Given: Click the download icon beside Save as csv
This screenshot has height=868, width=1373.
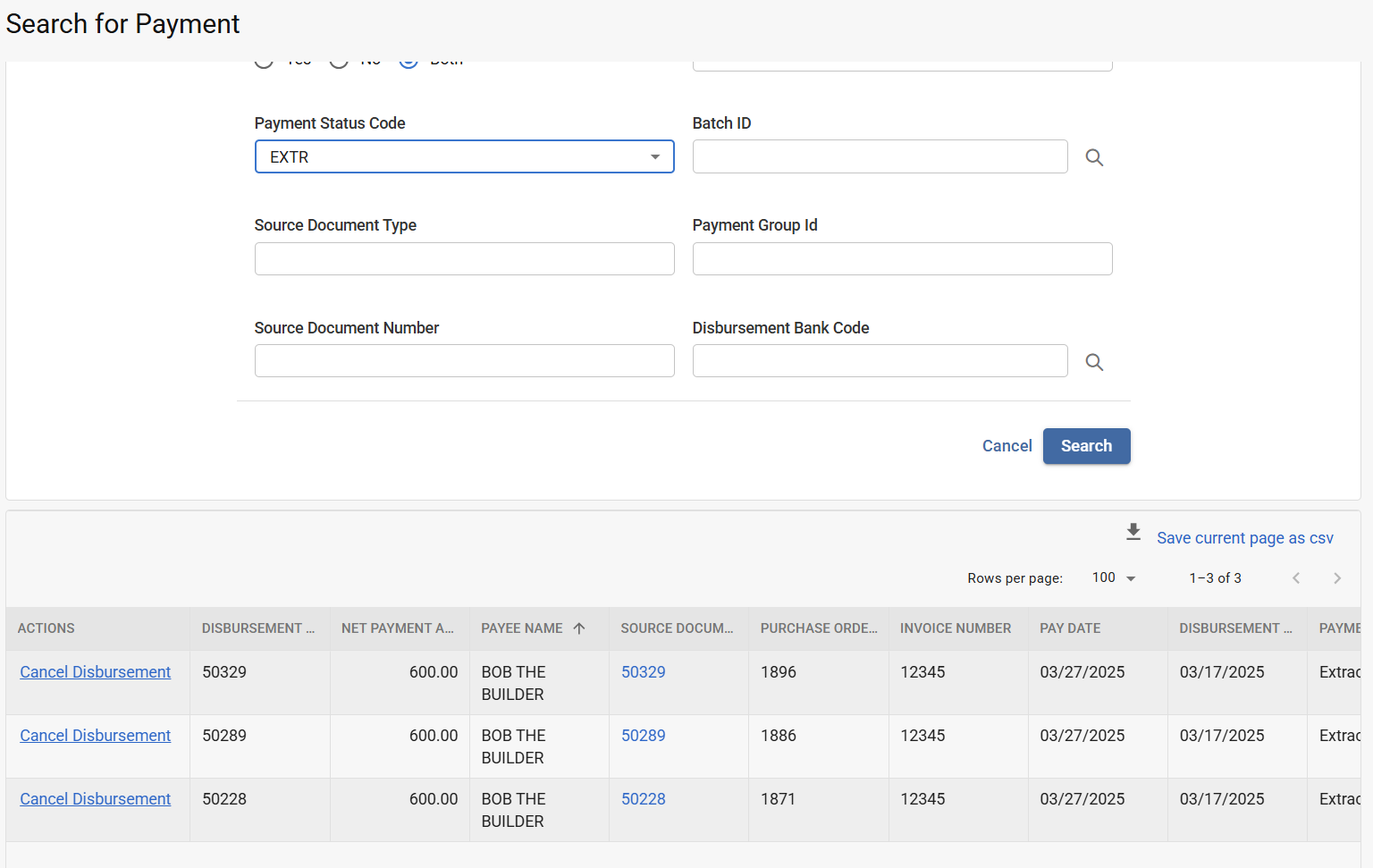Looking at the screenshot, I should pos(1133,533).
